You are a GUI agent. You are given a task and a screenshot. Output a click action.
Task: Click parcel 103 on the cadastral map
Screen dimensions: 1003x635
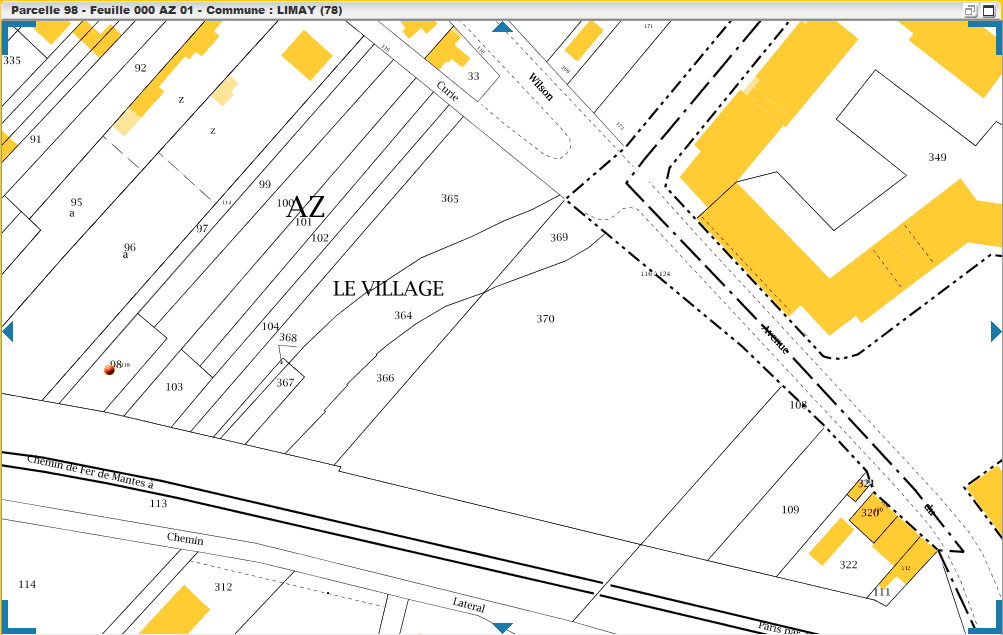(x=174, y=387)
